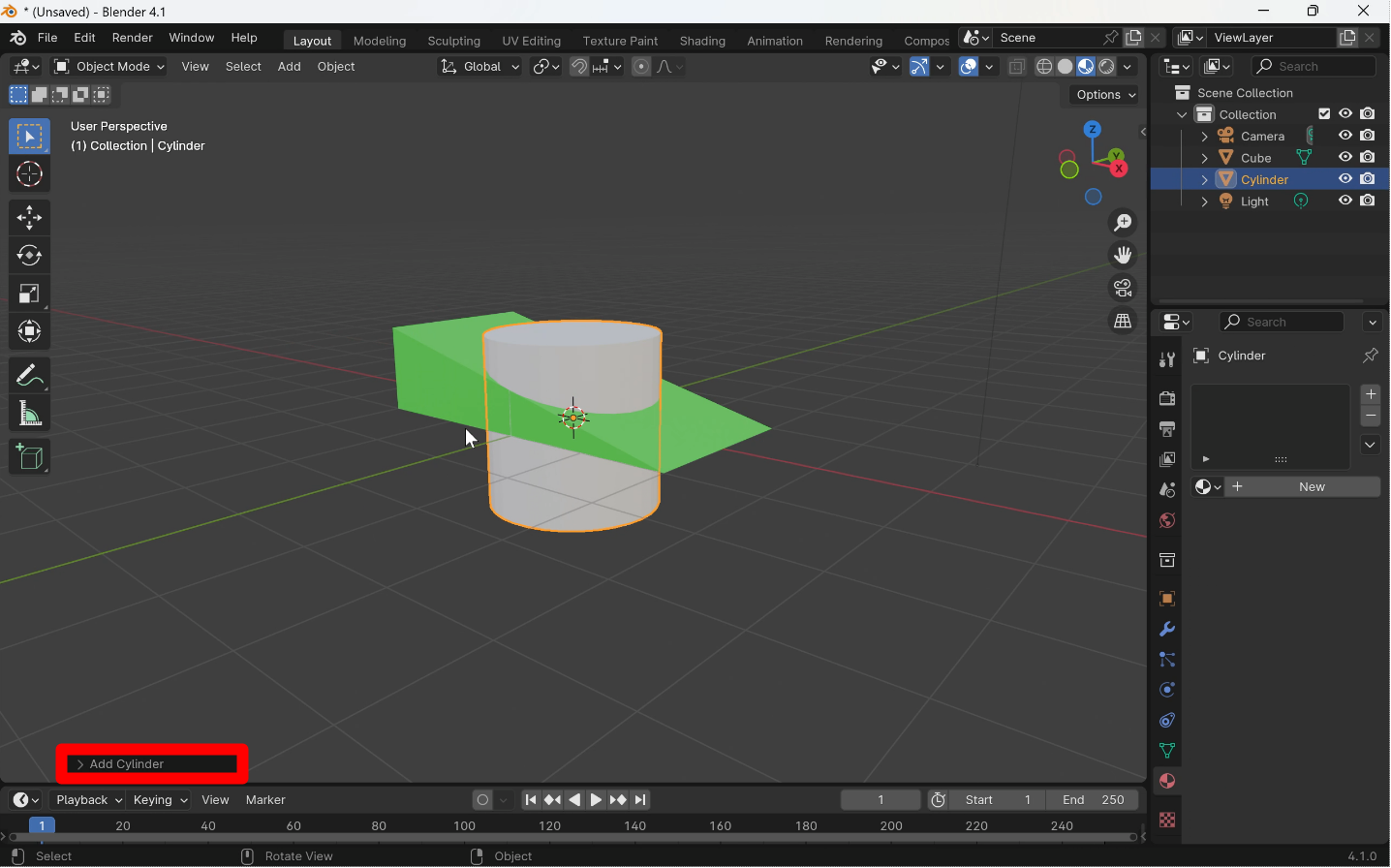Viewport: 1391px width, 868px height.
Task: Expand the Add Cylinder operator panel
Action: tap(152, 764)
